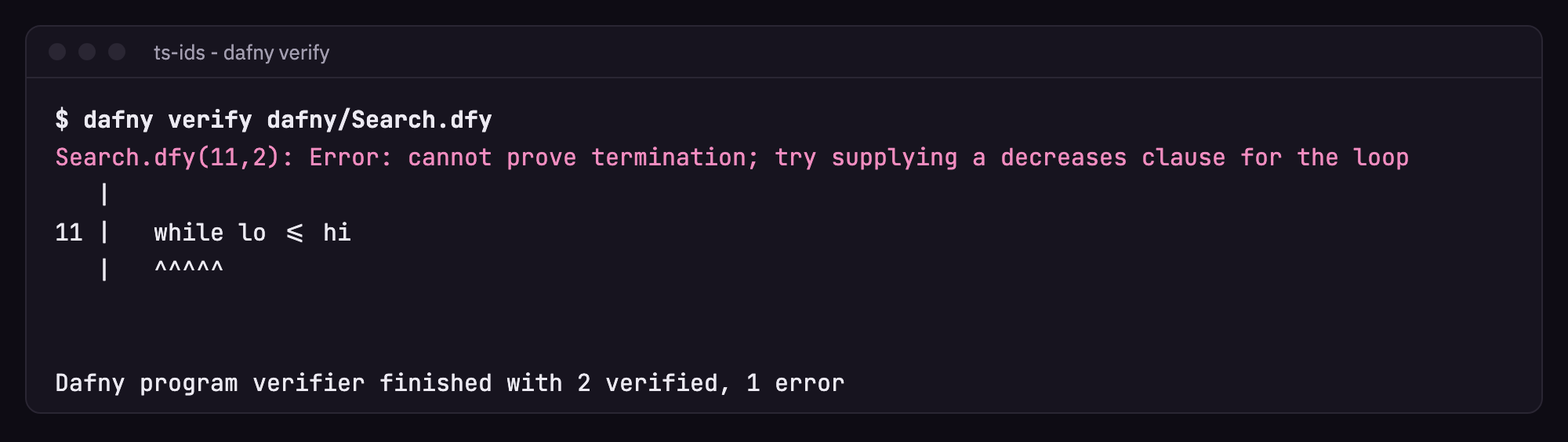
Task: Click the 'hi' variable in loop condition
Action: (337, 233)
